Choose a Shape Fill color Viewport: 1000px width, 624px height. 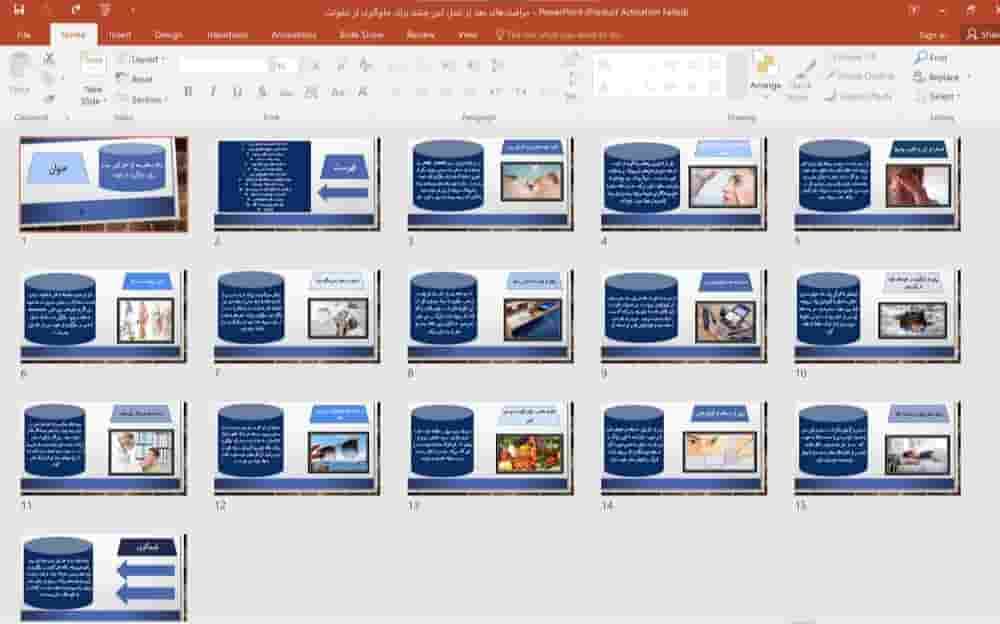tap(855, 57)
